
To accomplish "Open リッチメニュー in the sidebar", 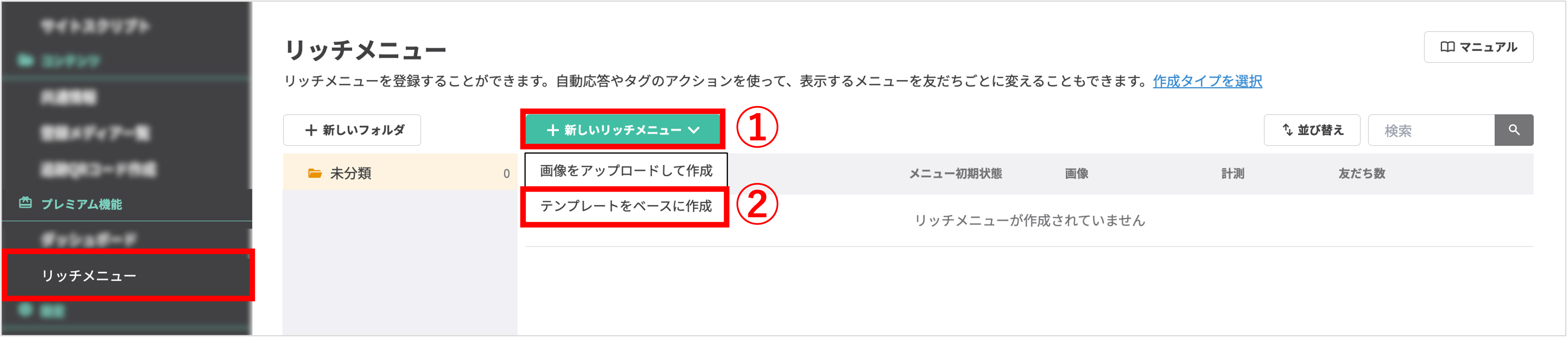I will pyautogui.click(x=89, y=276).
